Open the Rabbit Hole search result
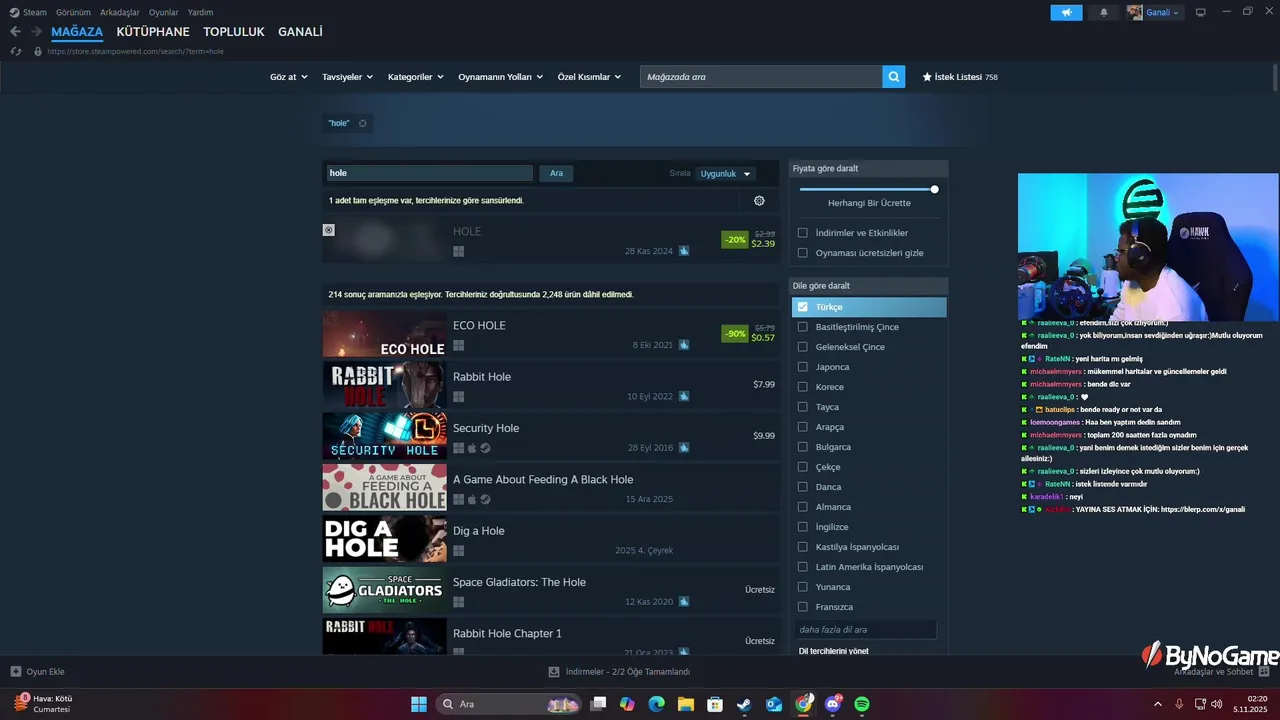Viewport: 1280px width, 720px height. tap(551, 386)
